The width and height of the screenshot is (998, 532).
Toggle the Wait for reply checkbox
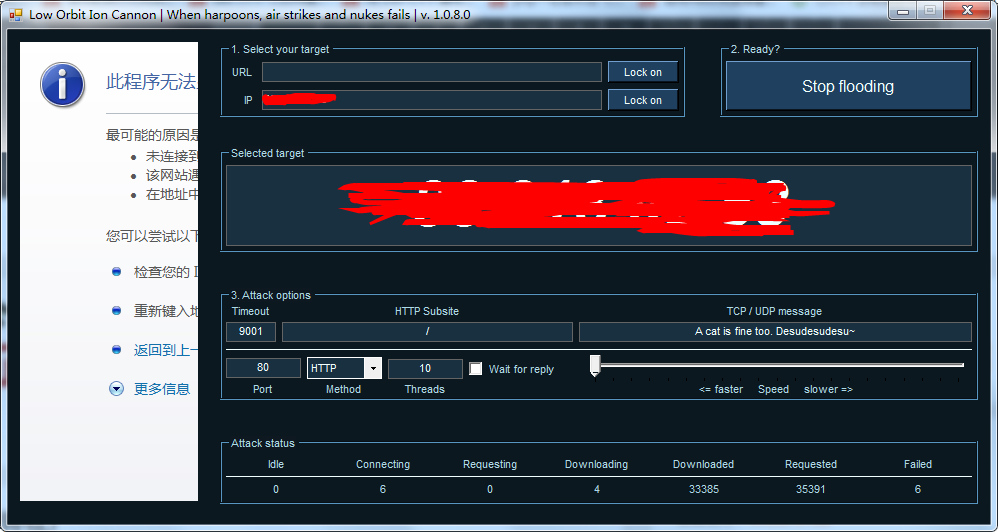475,369
